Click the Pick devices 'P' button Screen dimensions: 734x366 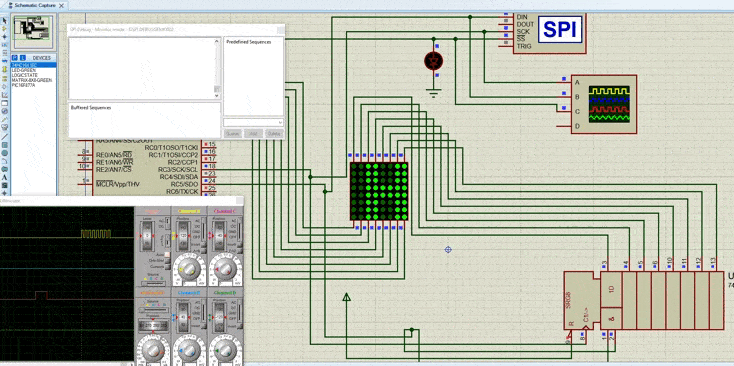[15, 58]
